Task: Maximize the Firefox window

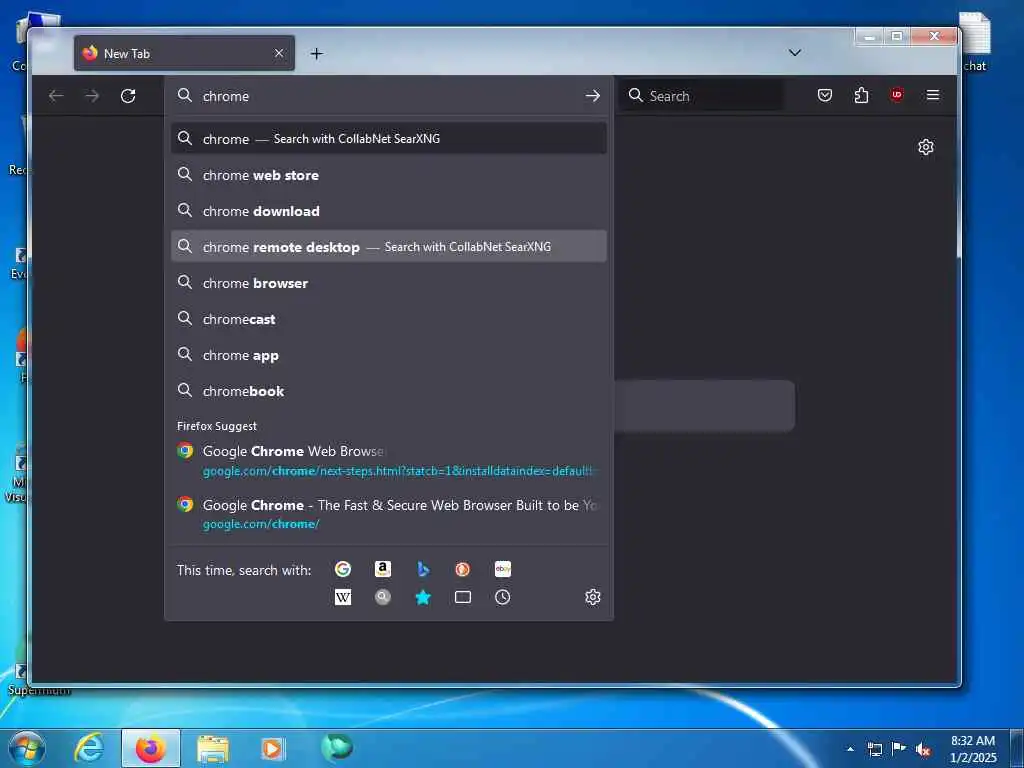Action: pos(897,37)
